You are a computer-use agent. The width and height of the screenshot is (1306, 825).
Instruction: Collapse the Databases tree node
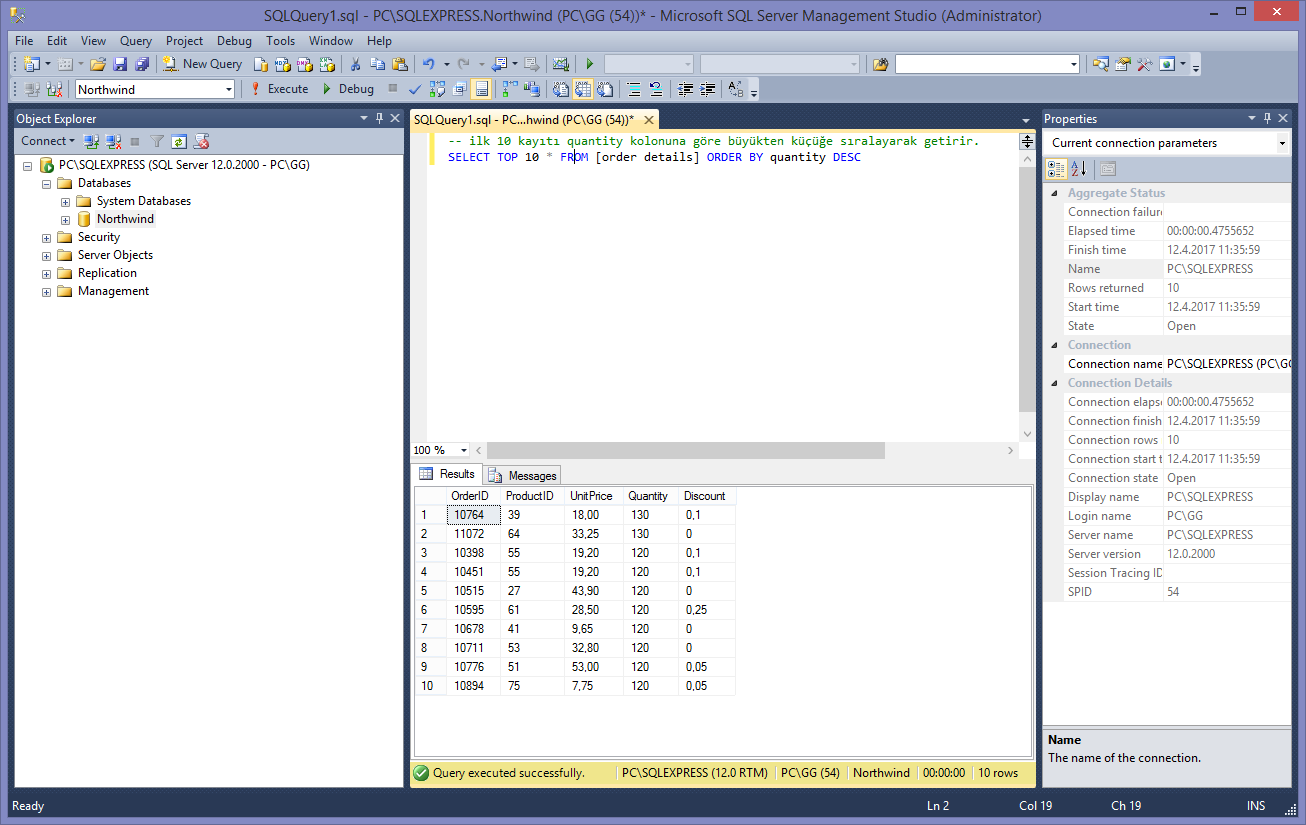coord(46,183)
